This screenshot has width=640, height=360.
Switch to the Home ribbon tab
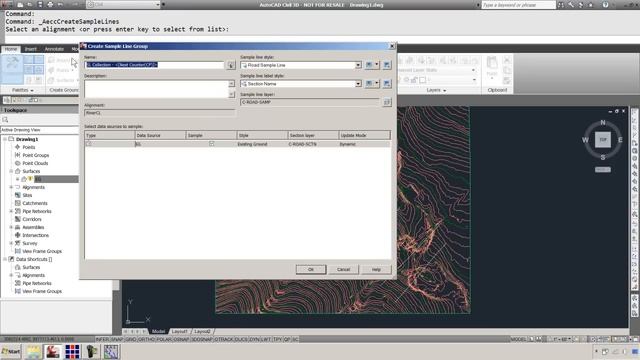11,49
